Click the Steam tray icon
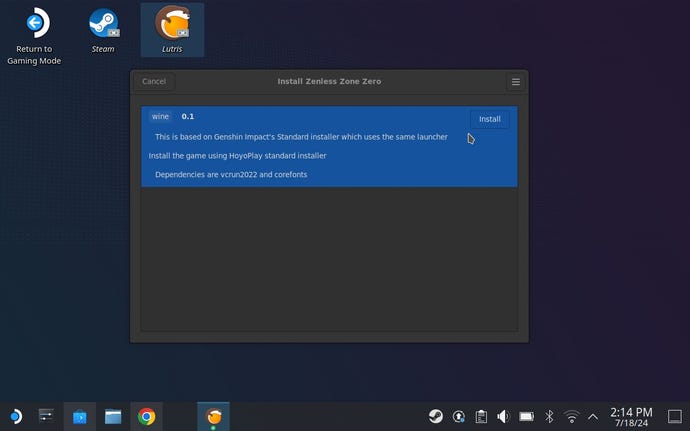The image size is (690, 431). tap(436, 416)
